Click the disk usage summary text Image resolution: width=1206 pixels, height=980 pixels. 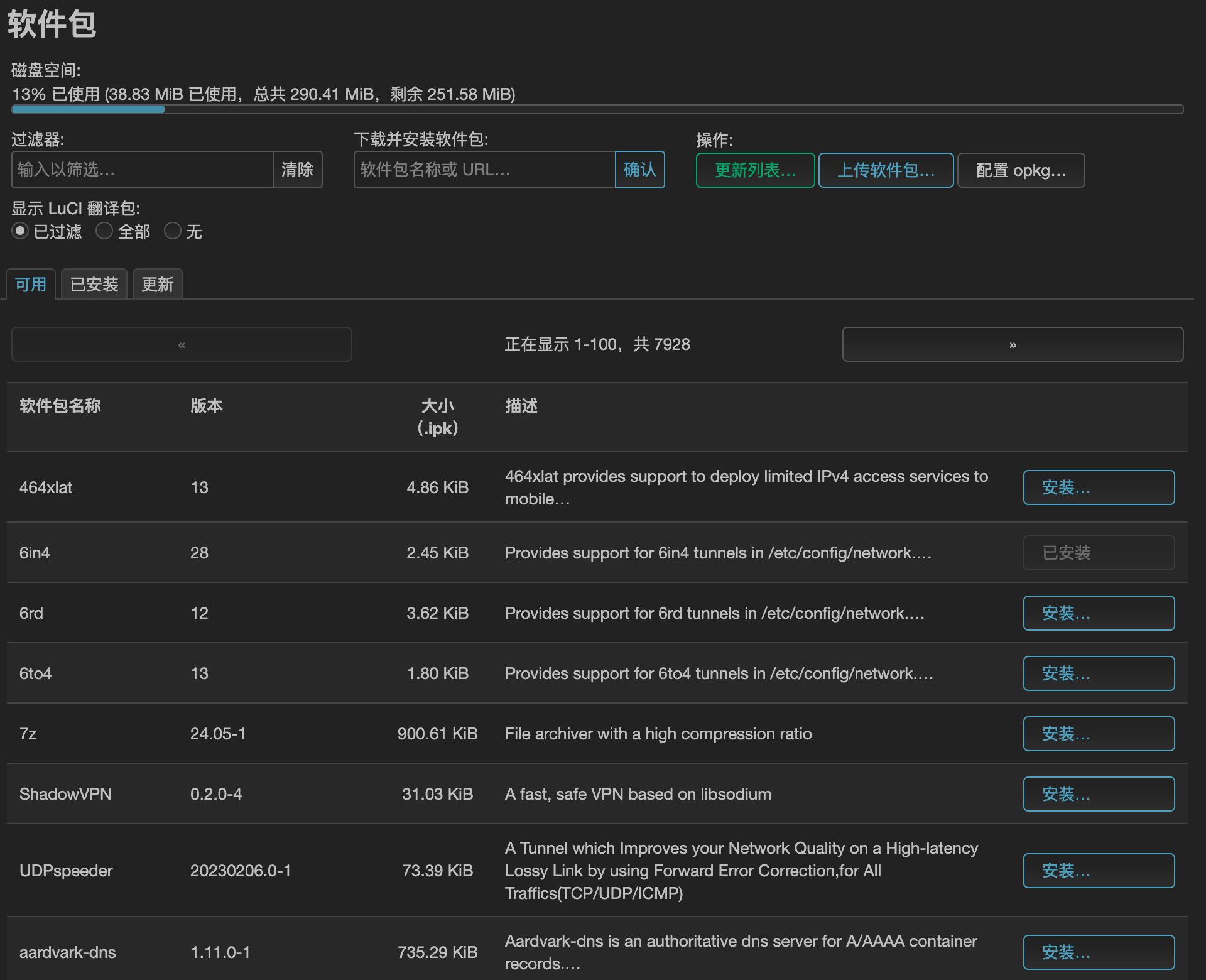pos(264,94)
